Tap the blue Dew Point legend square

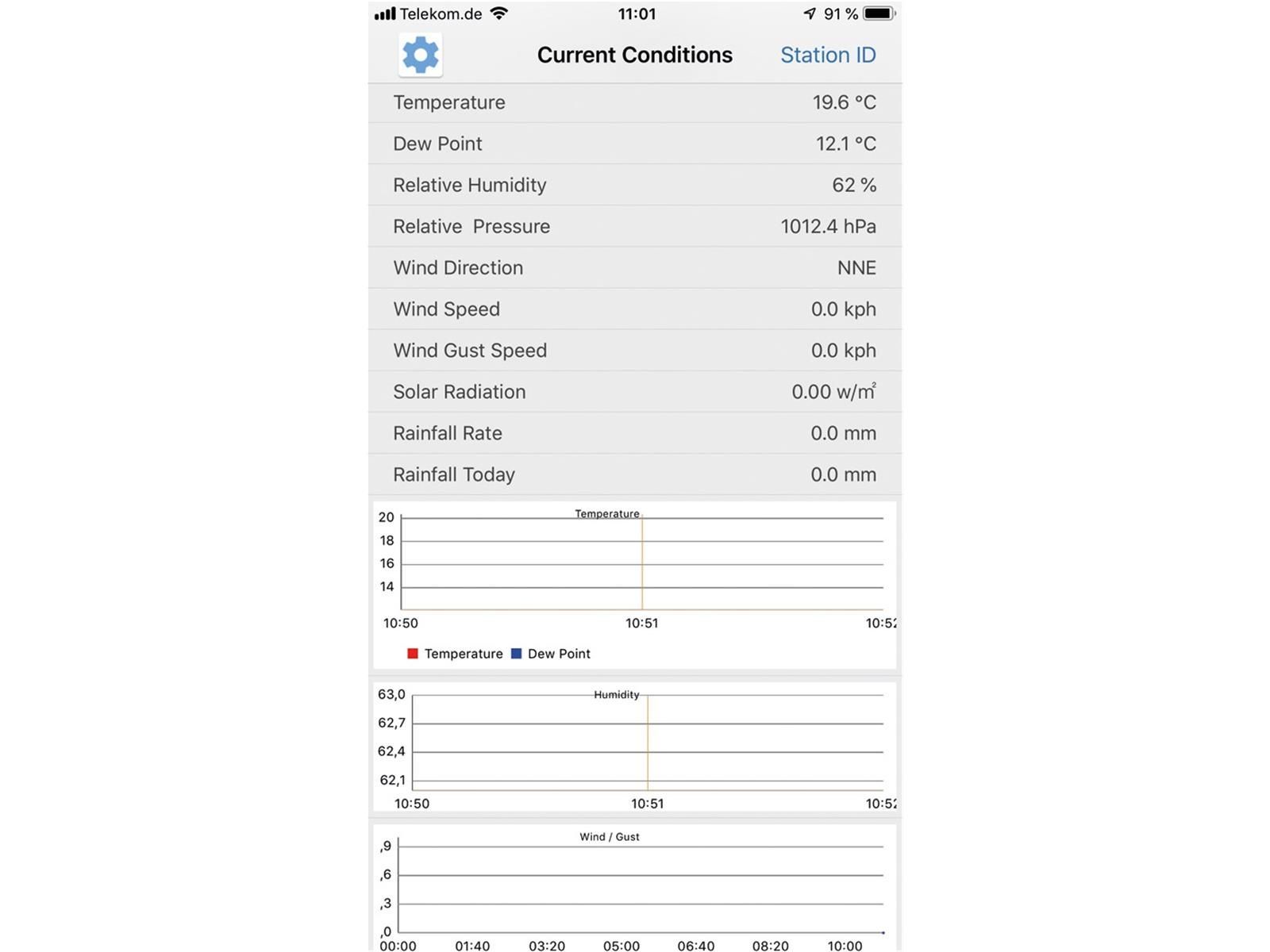click(516, 654)
